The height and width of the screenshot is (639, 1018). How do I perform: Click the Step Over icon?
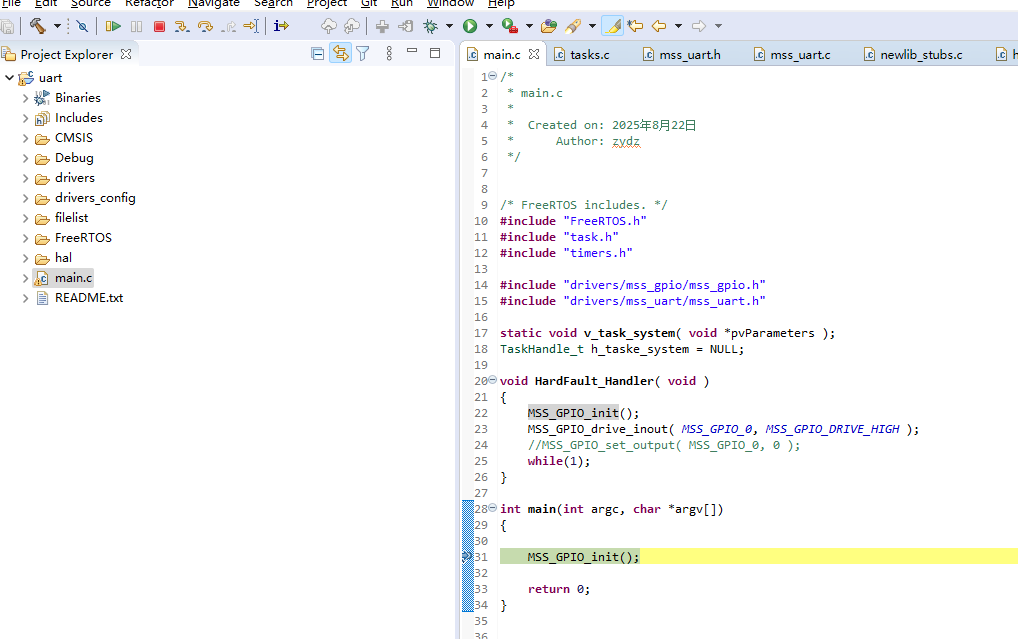click(x=205, y=26)
